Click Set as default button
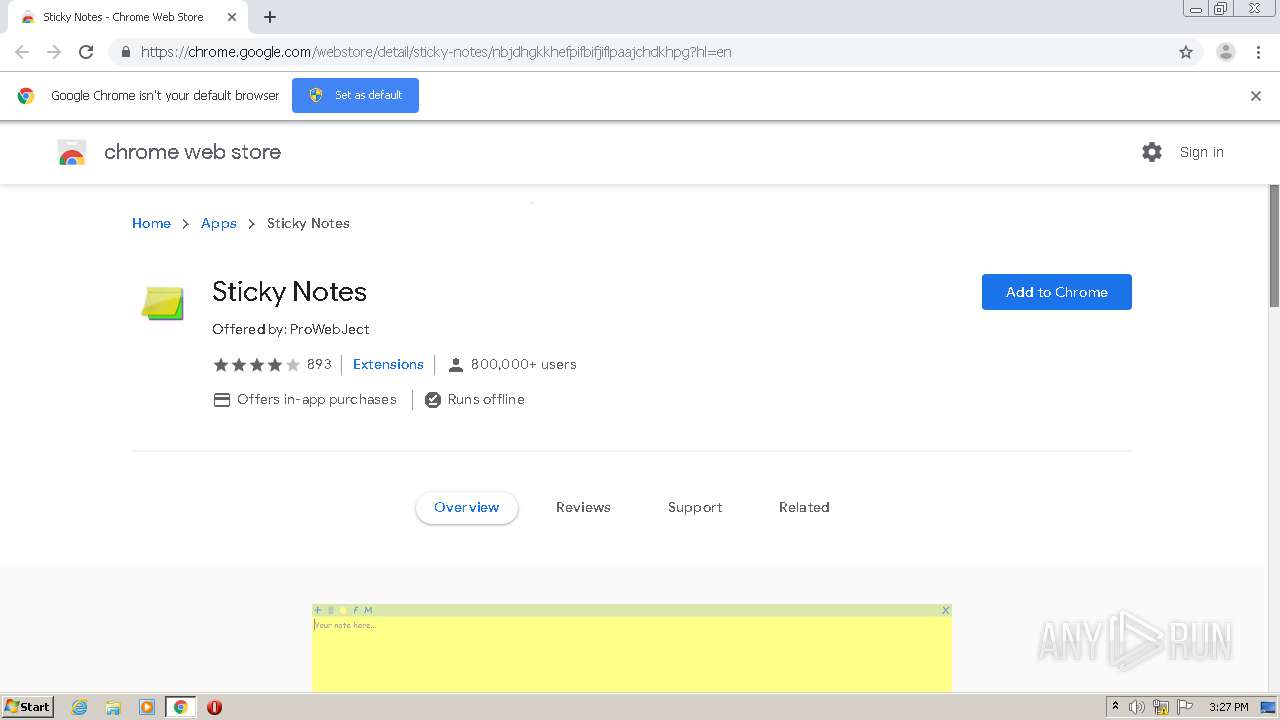The image size is (1280, 720). click(355, 95)
